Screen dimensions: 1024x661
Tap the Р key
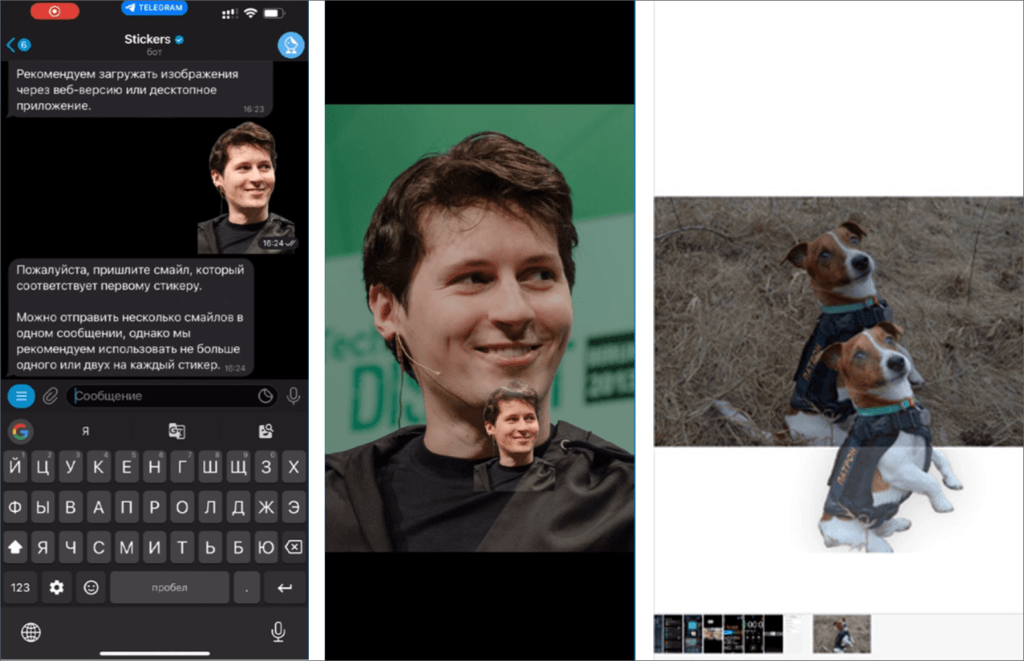[154, 507]
